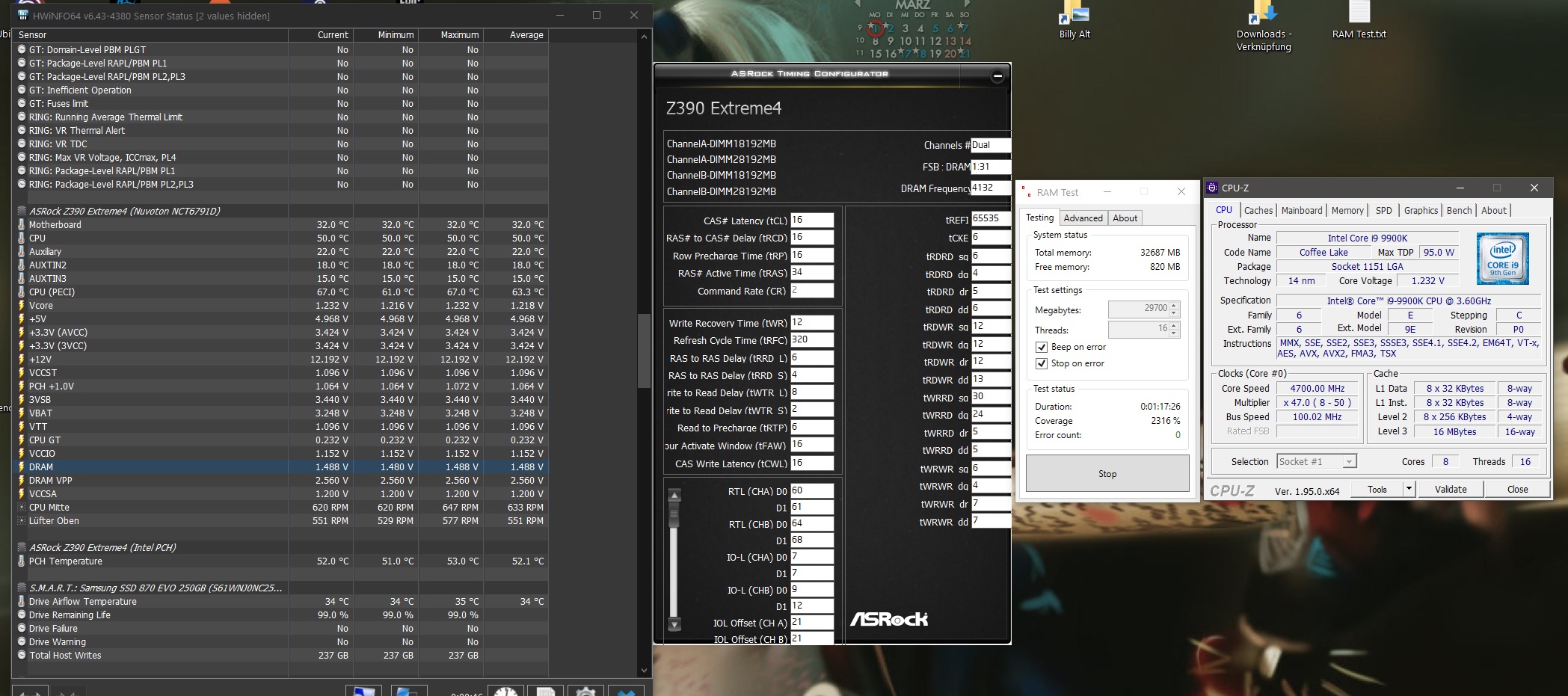Click the lightning icon beside Vcore
Viewport: 1568px width, 696px height.
coord(22,306)
